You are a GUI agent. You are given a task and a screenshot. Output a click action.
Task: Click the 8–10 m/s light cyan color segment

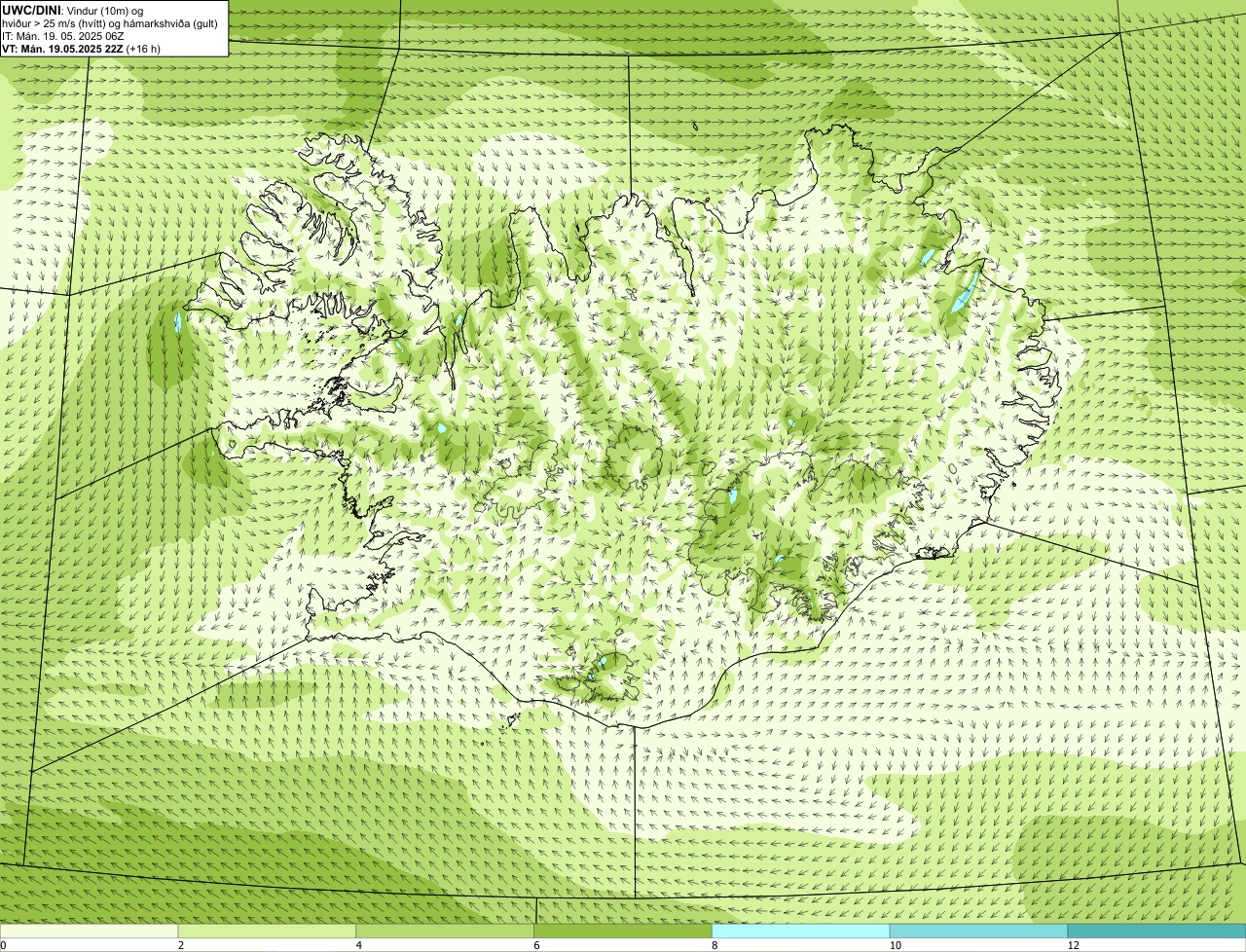pyautogui.click(x=801, y=931)
